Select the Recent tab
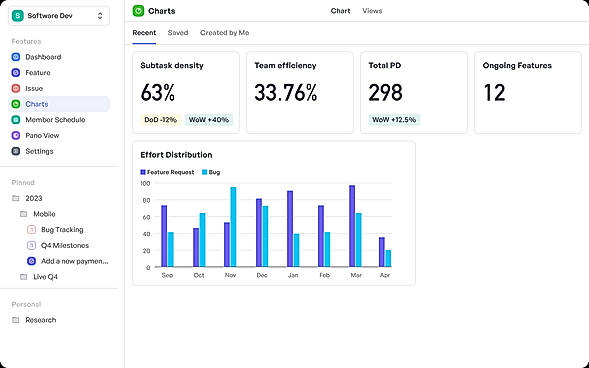The height and width of the screenshot is (368, 589). point(144,33)
